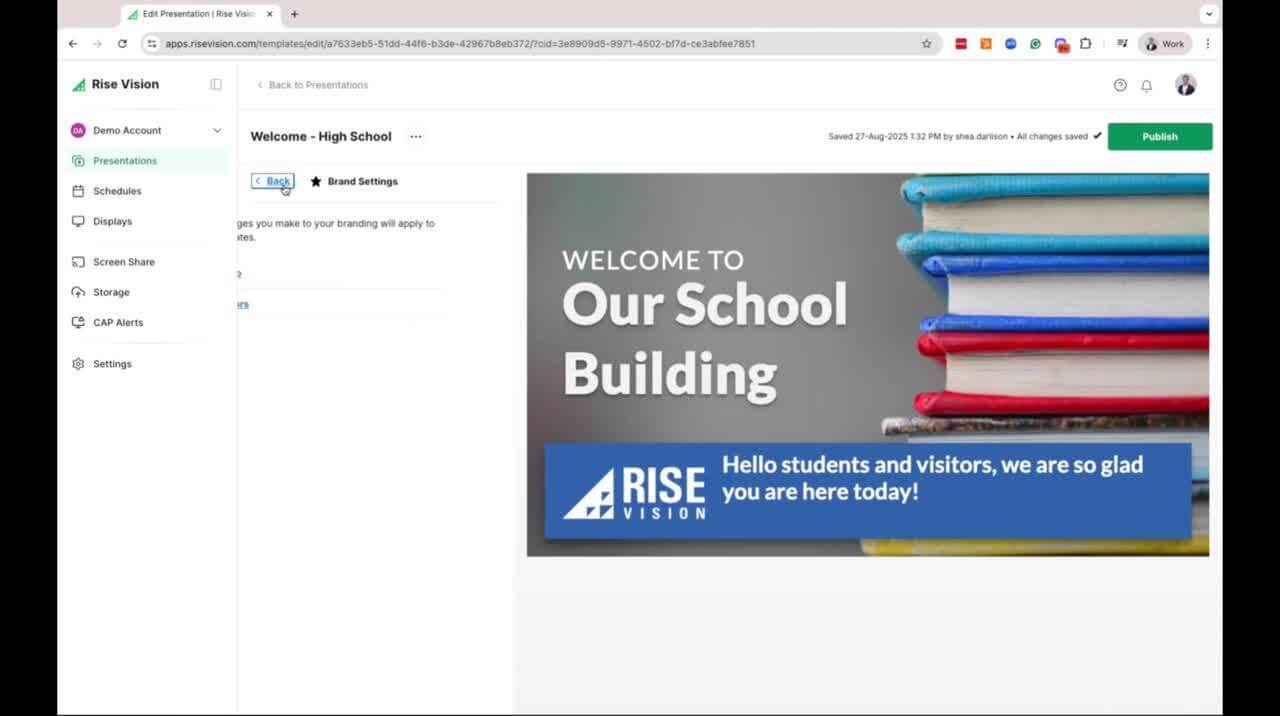Viewport: 1280px width, 716px height.
Task: Click the user profile avatar
Action: [1186, 86]
